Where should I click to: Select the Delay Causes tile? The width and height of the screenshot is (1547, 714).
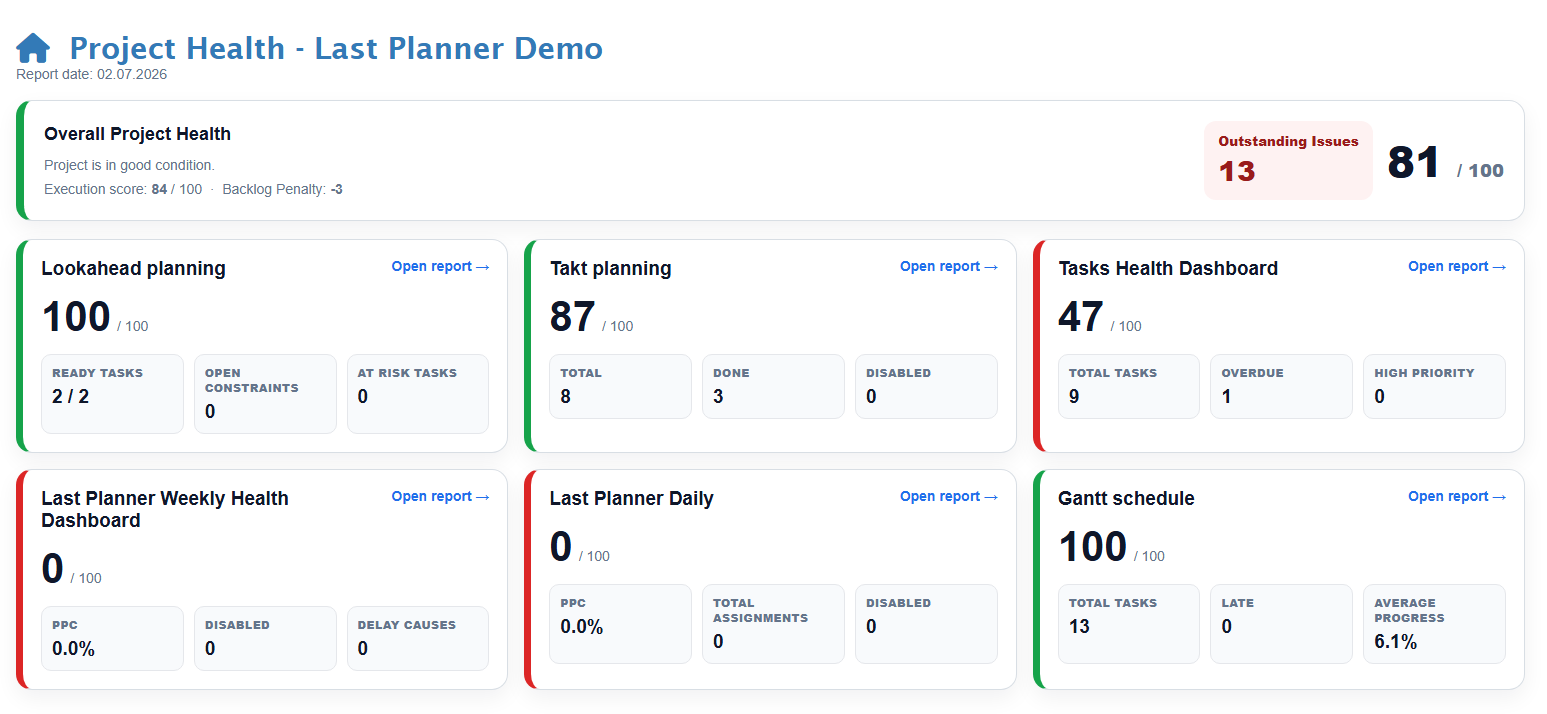[x=418, y=638]
